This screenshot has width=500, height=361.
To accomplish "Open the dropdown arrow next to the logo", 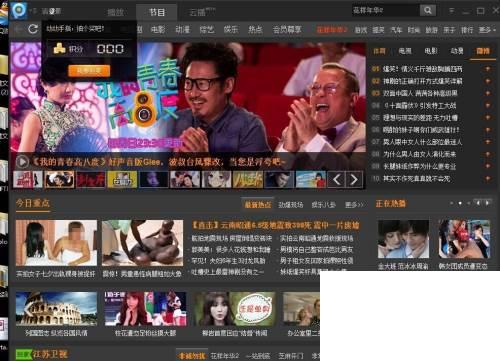I will point(31,11).
